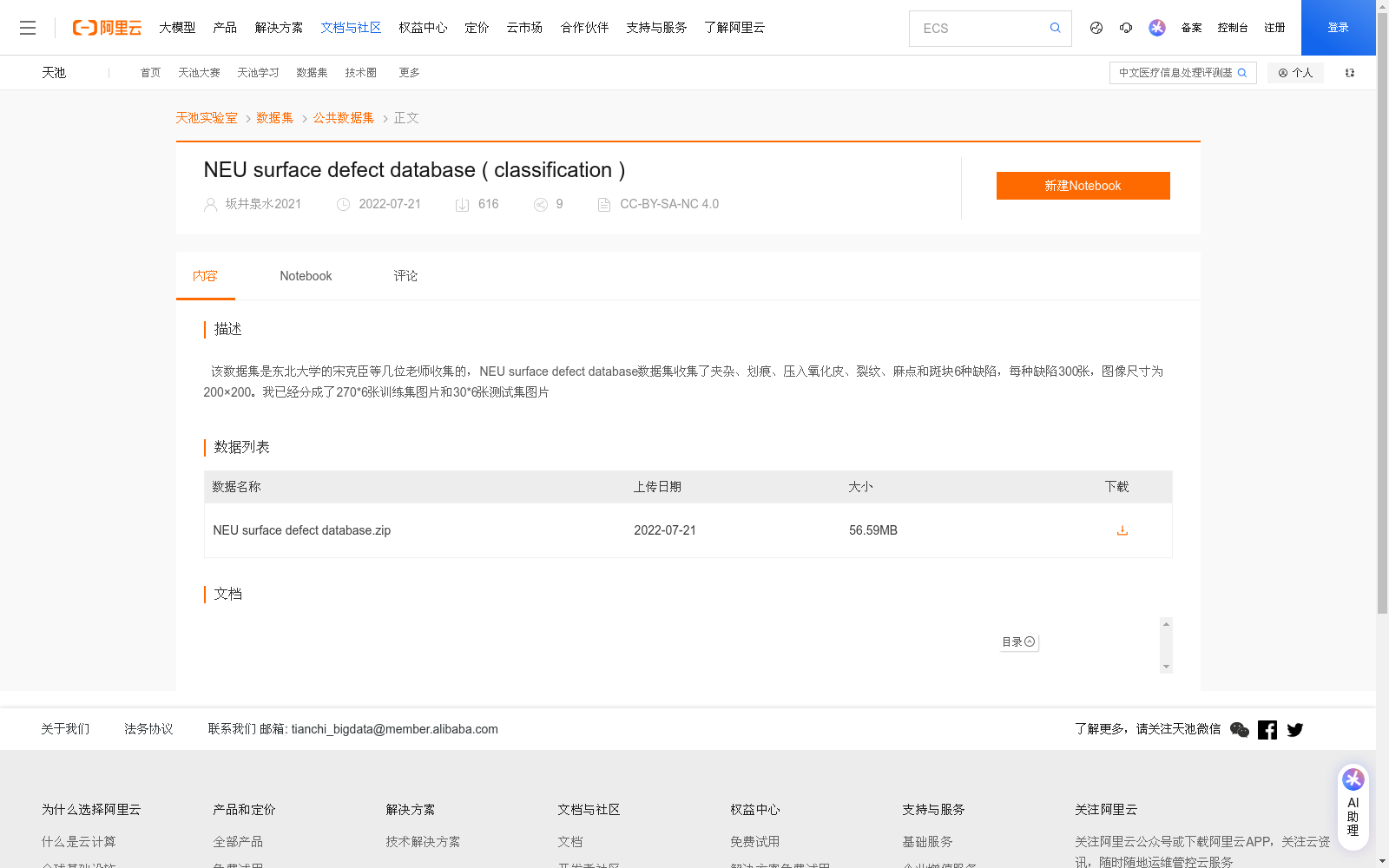
Task: Open the 控制台 link
Action: 1233,28
